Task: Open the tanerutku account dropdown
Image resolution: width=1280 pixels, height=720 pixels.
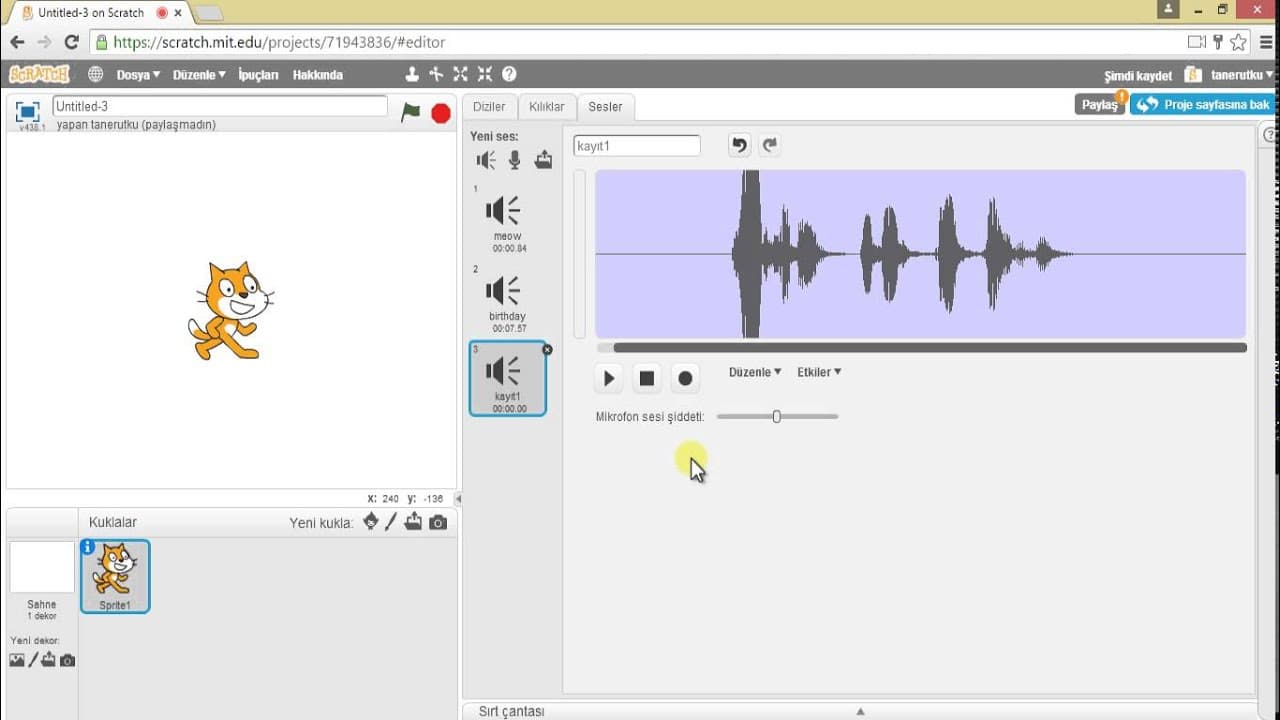Action: 1242,75
